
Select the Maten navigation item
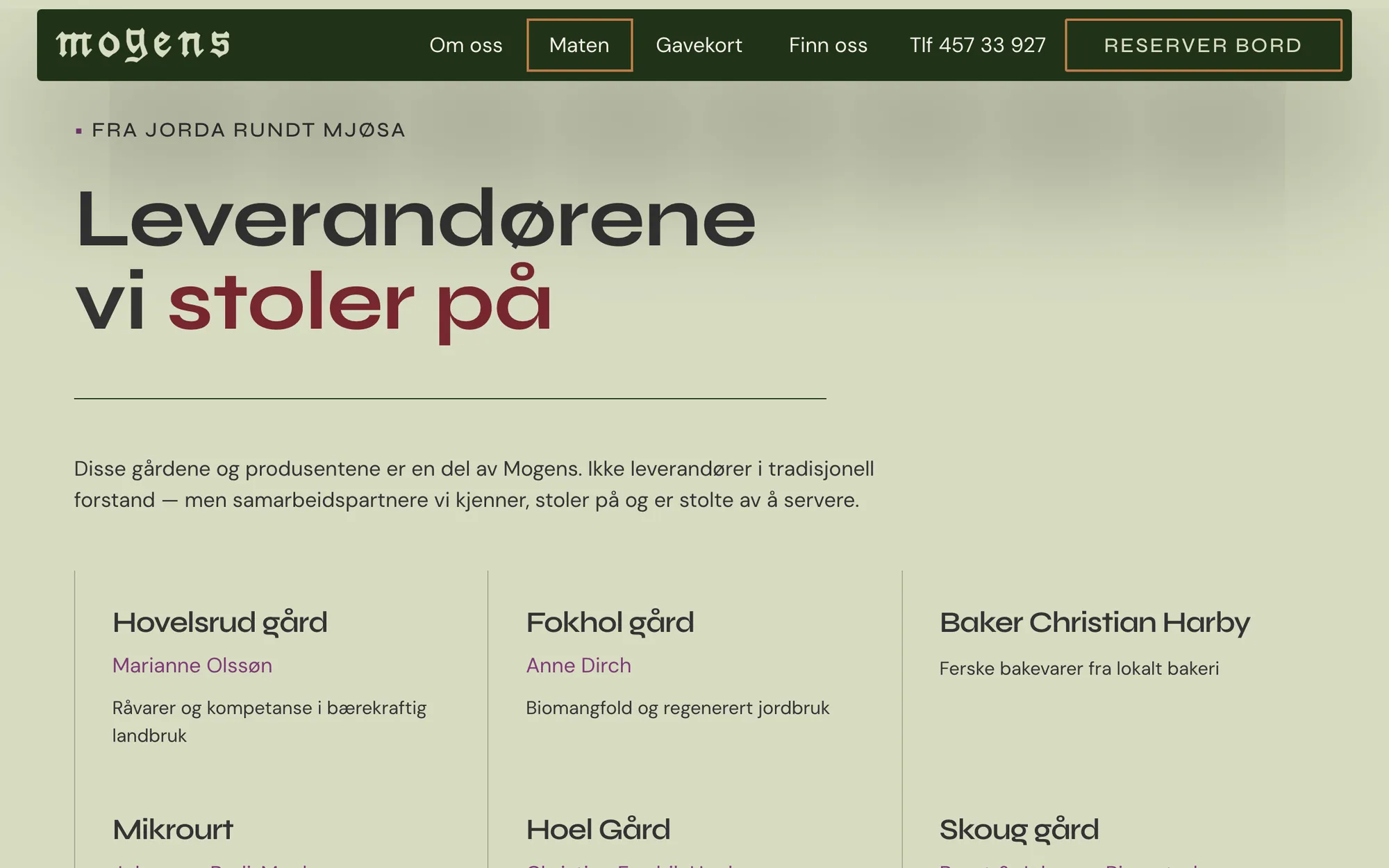(x=579, y=45)
